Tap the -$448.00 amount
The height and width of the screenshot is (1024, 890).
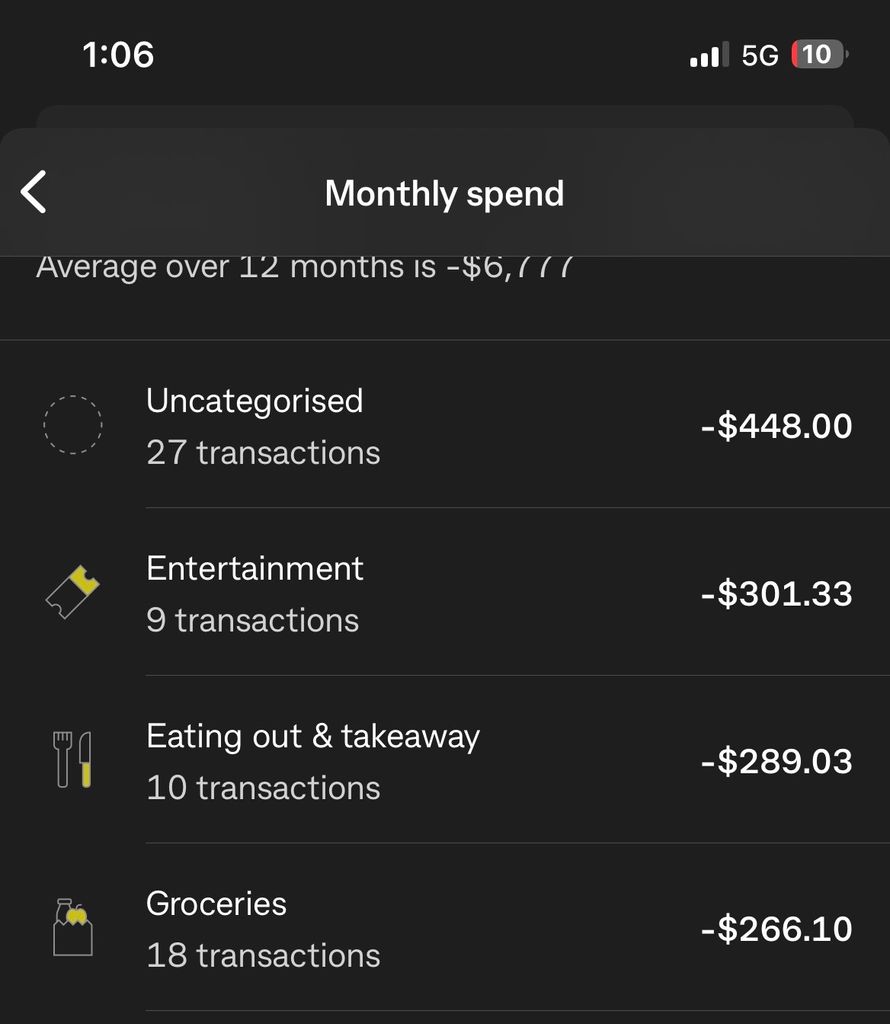tap(776, 426)
